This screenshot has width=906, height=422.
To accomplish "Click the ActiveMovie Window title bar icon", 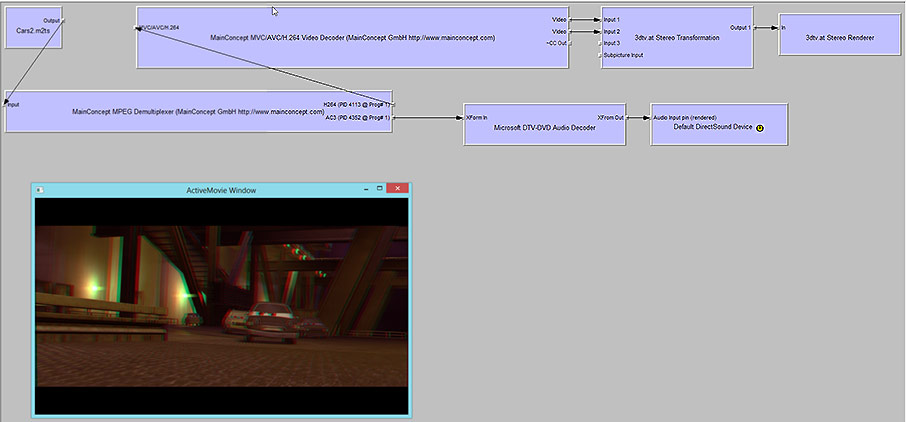I will (x=40, y=190).
